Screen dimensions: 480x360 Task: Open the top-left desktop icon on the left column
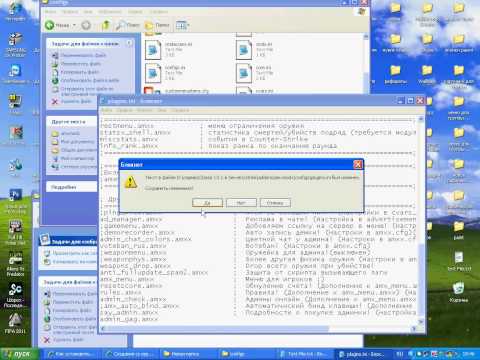click(x=15, y=11)
